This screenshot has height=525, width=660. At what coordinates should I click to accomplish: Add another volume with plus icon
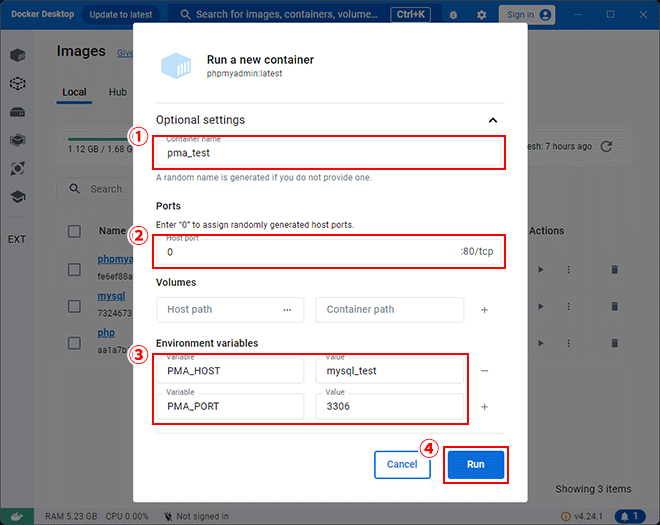point(485,310)
